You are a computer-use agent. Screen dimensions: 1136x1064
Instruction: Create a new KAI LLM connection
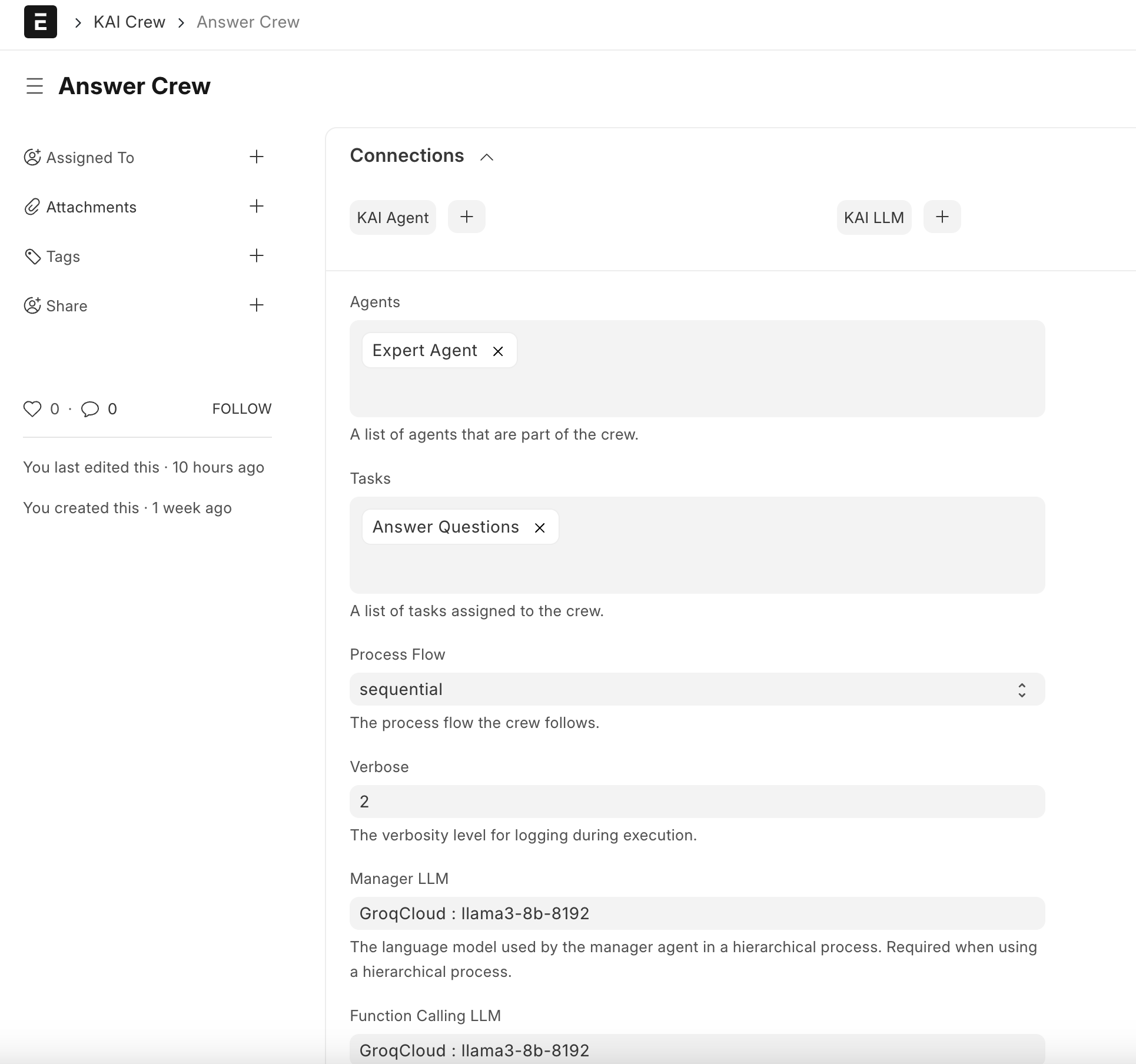coord(942,217)
